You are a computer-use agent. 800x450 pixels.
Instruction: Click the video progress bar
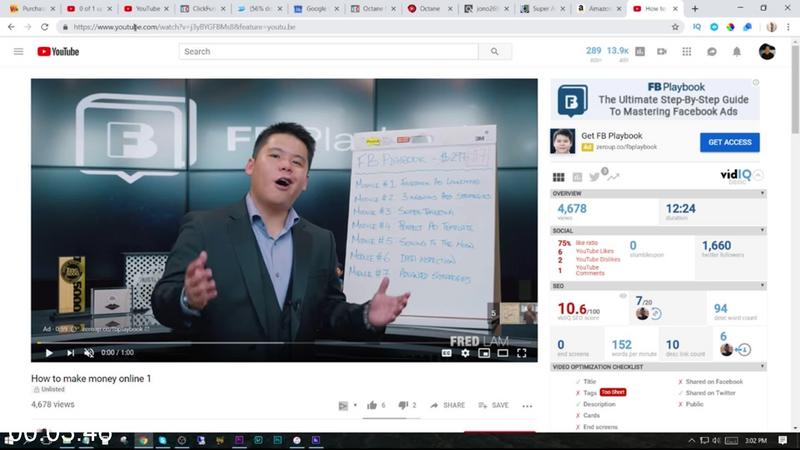284,343
